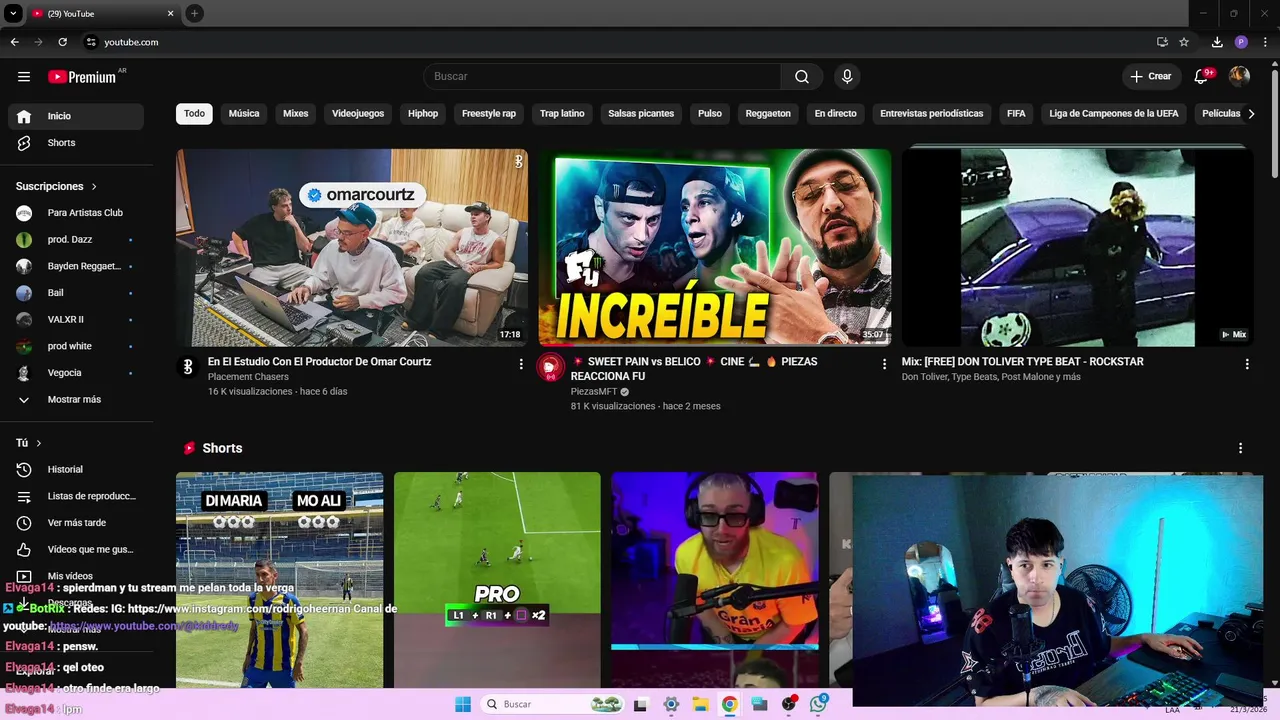Open Placement Chasers channel avatar

188,367
